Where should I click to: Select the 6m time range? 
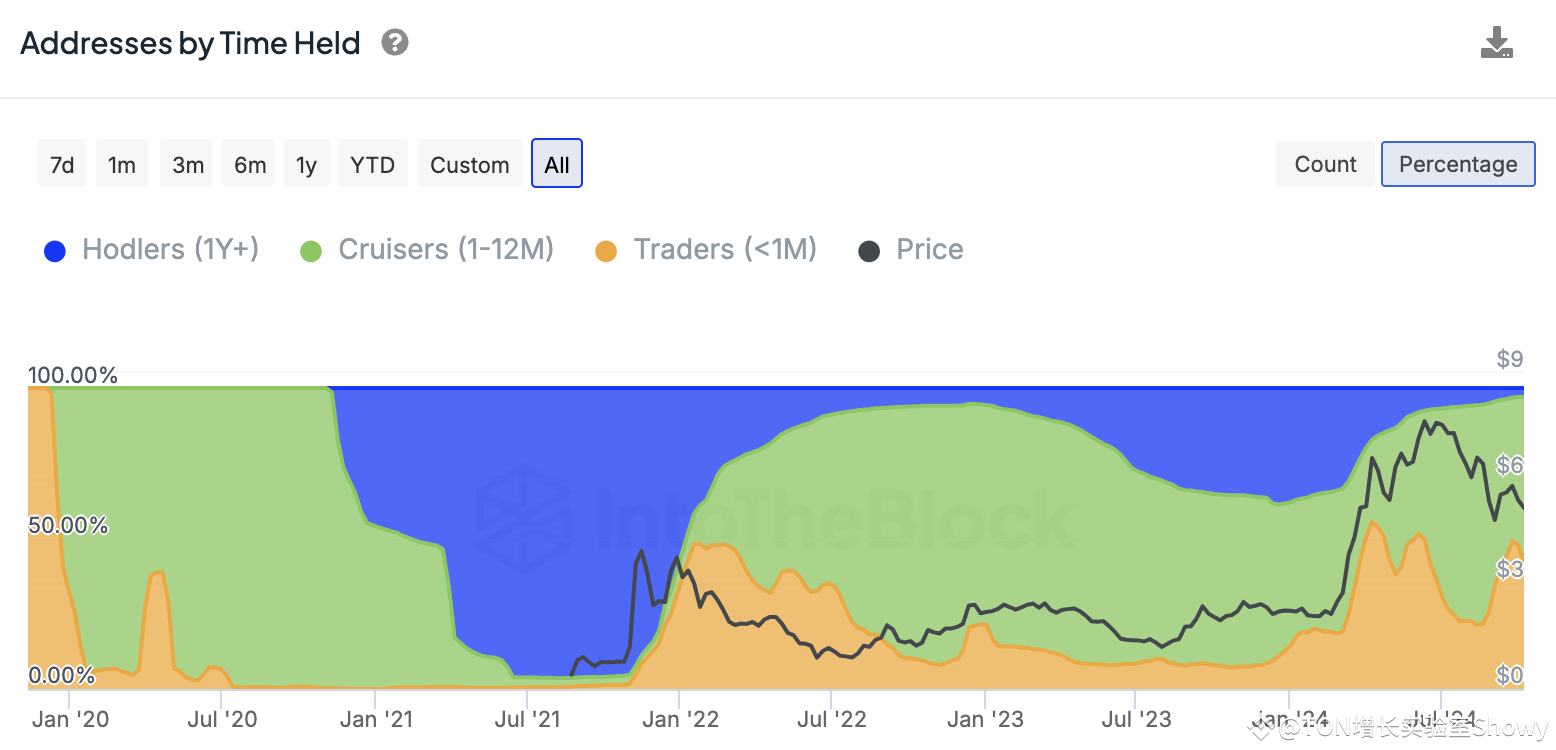(x=250, y=164)
